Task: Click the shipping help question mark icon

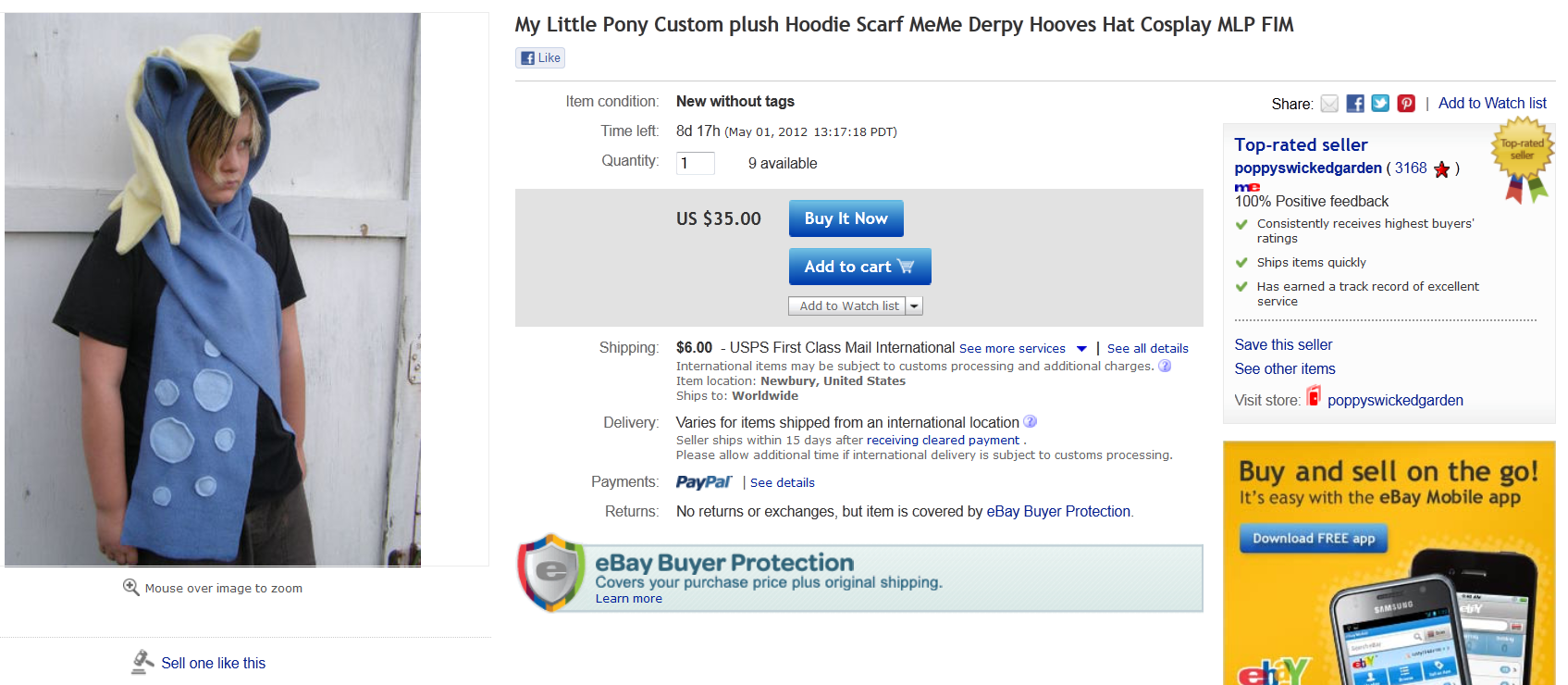Action: [x=1165, y=366]
